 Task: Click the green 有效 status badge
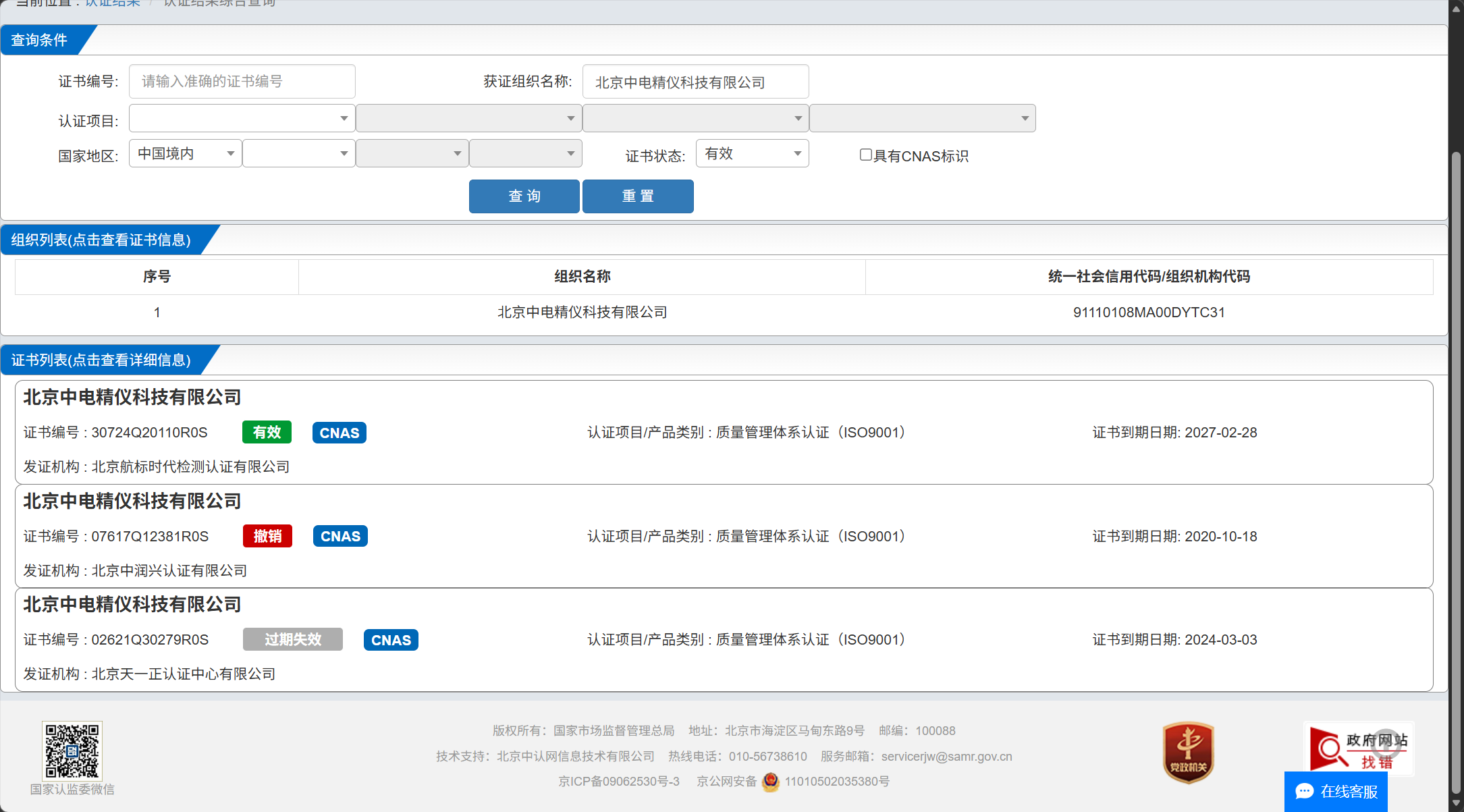click(267, 433)
